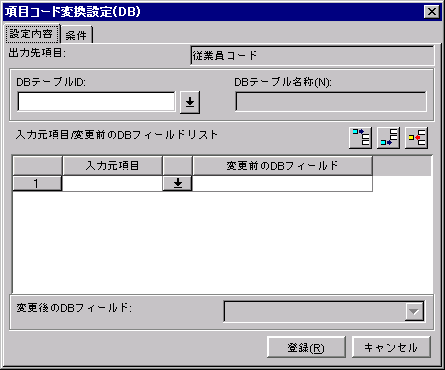Click the DBテーブル名称(N) field

coord(331,102)
